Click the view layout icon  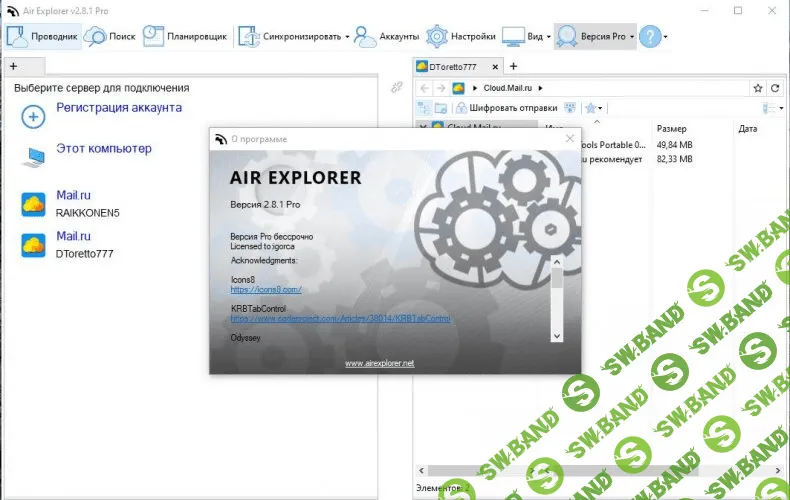[769, 108]
